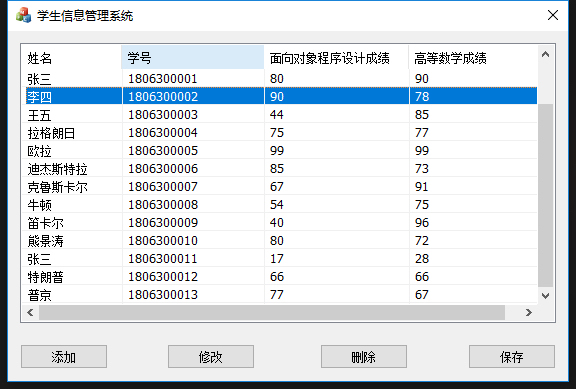Select the row named 熊景涛
Screen dimensions: 576x389
coord(281,241)
